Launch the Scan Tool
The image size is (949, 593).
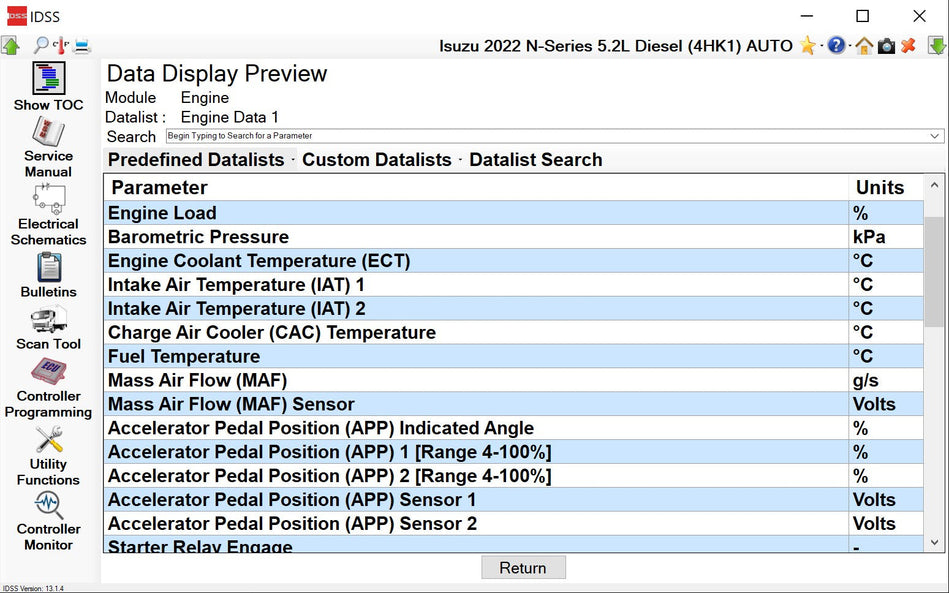[x=48, y=320]
